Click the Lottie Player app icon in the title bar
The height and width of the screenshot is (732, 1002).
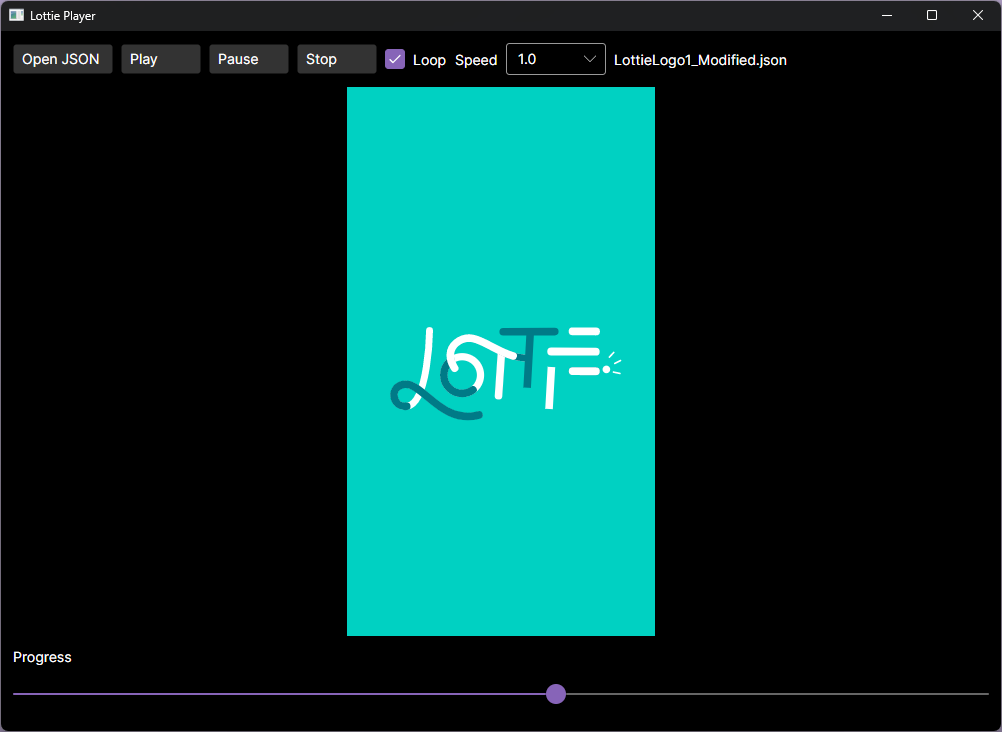coord(16,15)
